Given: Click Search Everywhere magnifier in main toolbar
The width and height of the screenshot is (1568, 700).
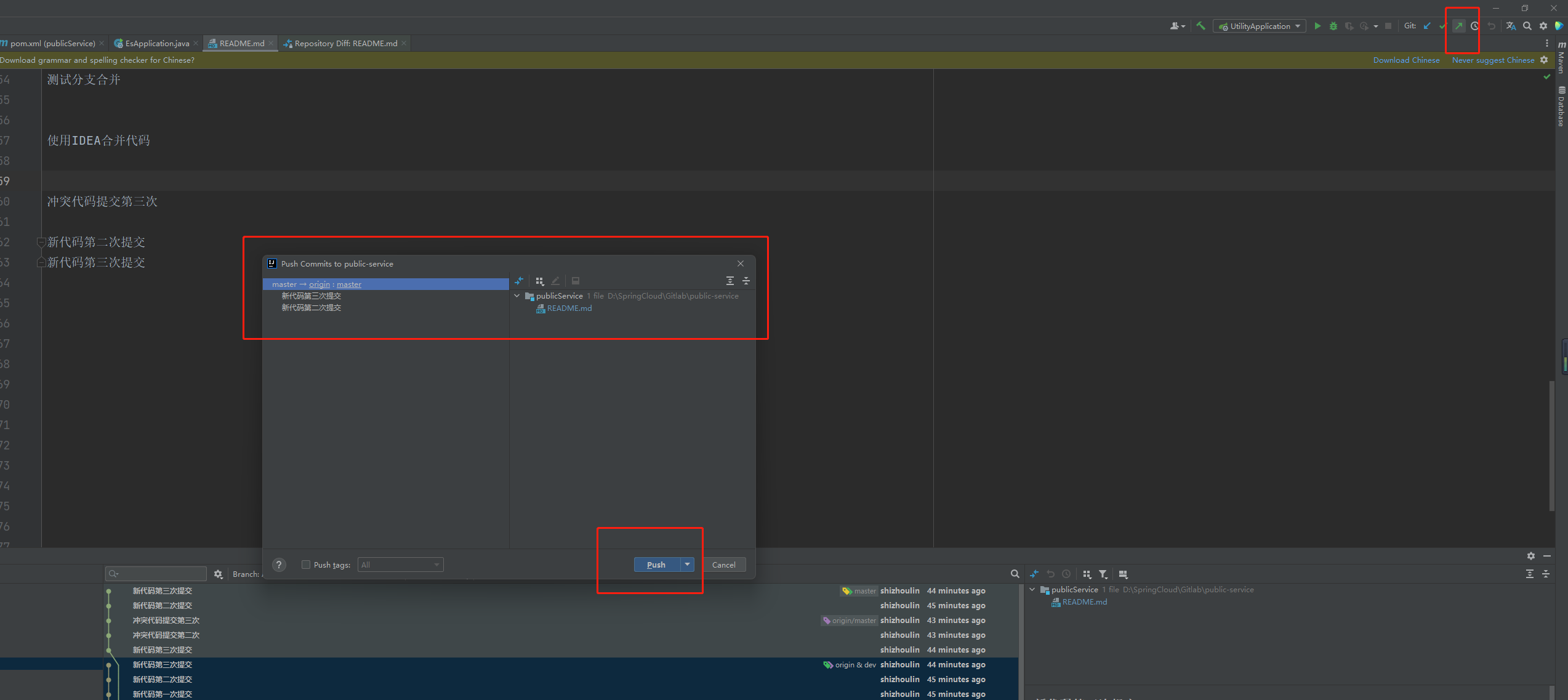Looking at the screenshot, I should (x=1527, y=26).
